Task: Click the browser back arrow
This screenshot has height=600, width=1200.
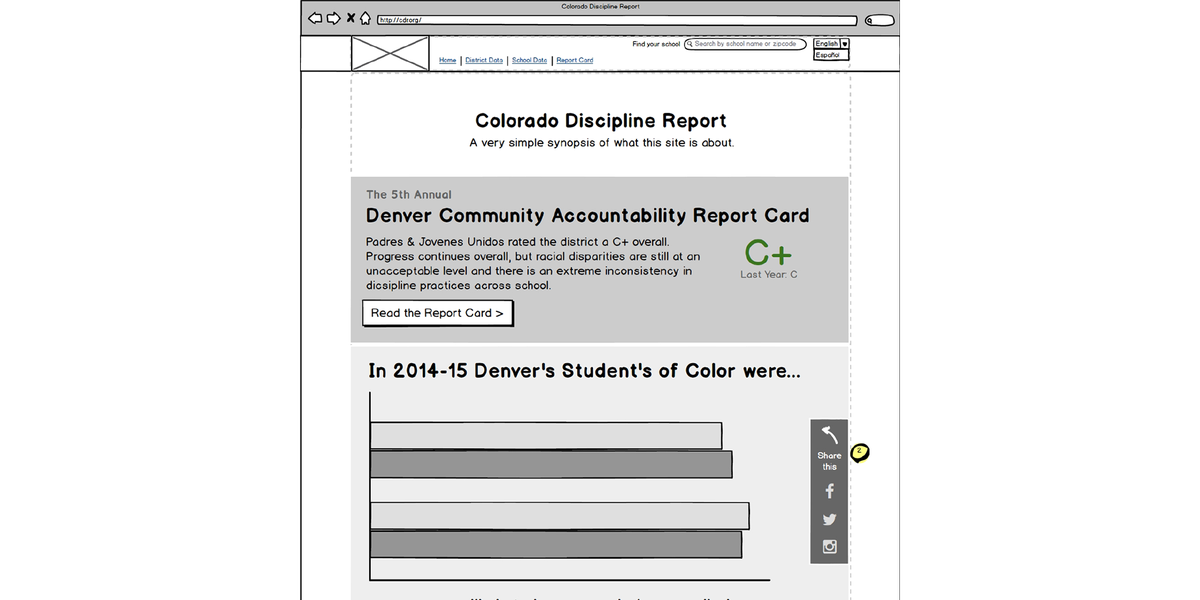Action: click(315, 19)
